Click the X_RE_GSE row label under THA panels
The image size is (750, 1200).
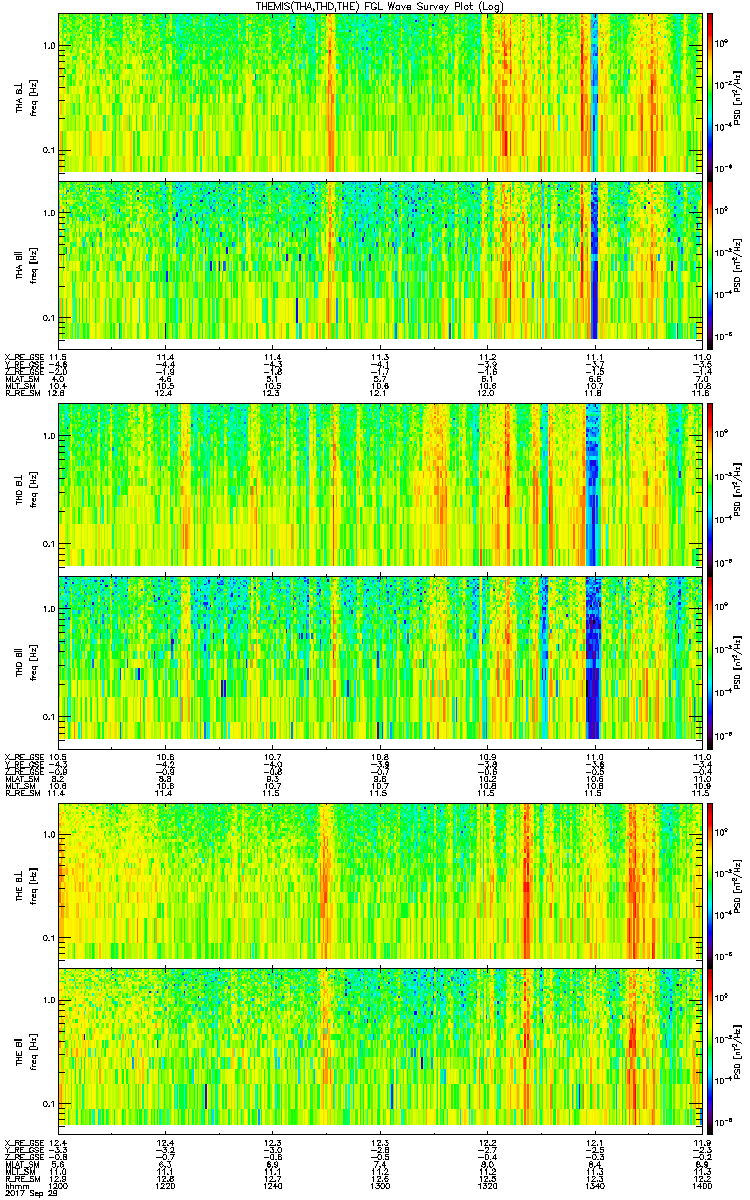(22, 357)
